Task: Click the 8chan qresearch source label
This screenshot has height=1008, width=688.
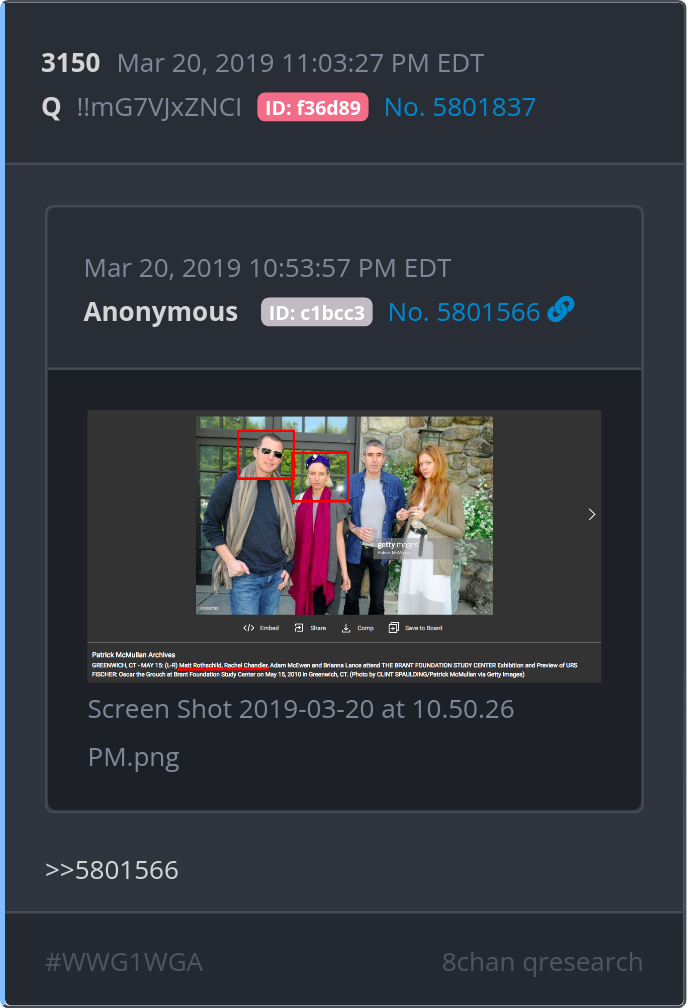Action: tap(543, 962)
